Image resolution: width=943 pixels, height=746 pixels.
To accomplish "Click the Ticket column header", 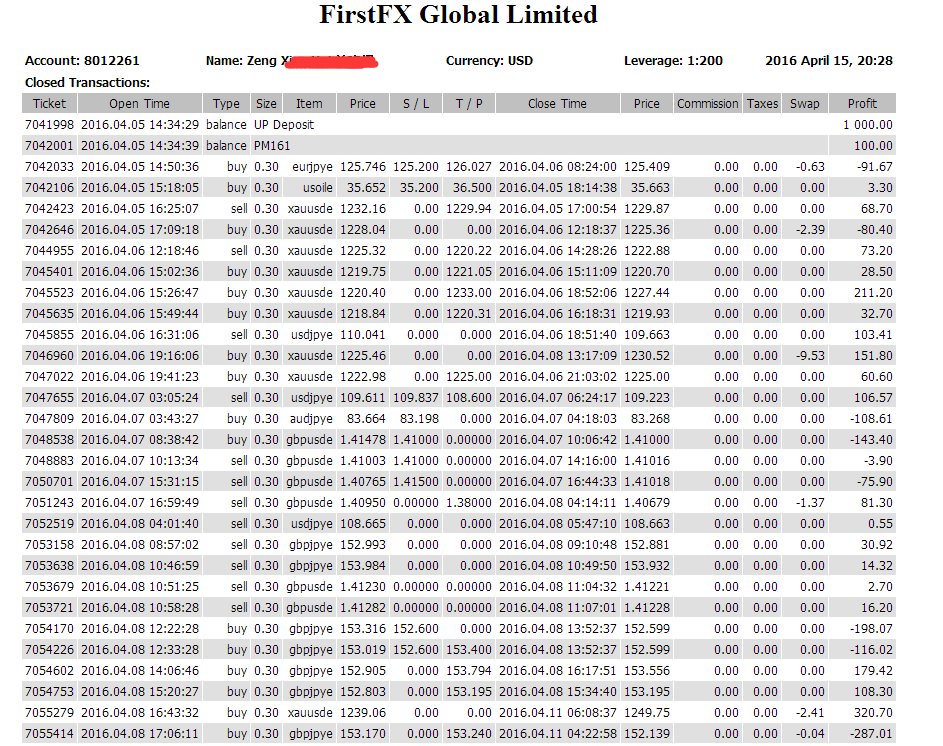I will (49, 103).
